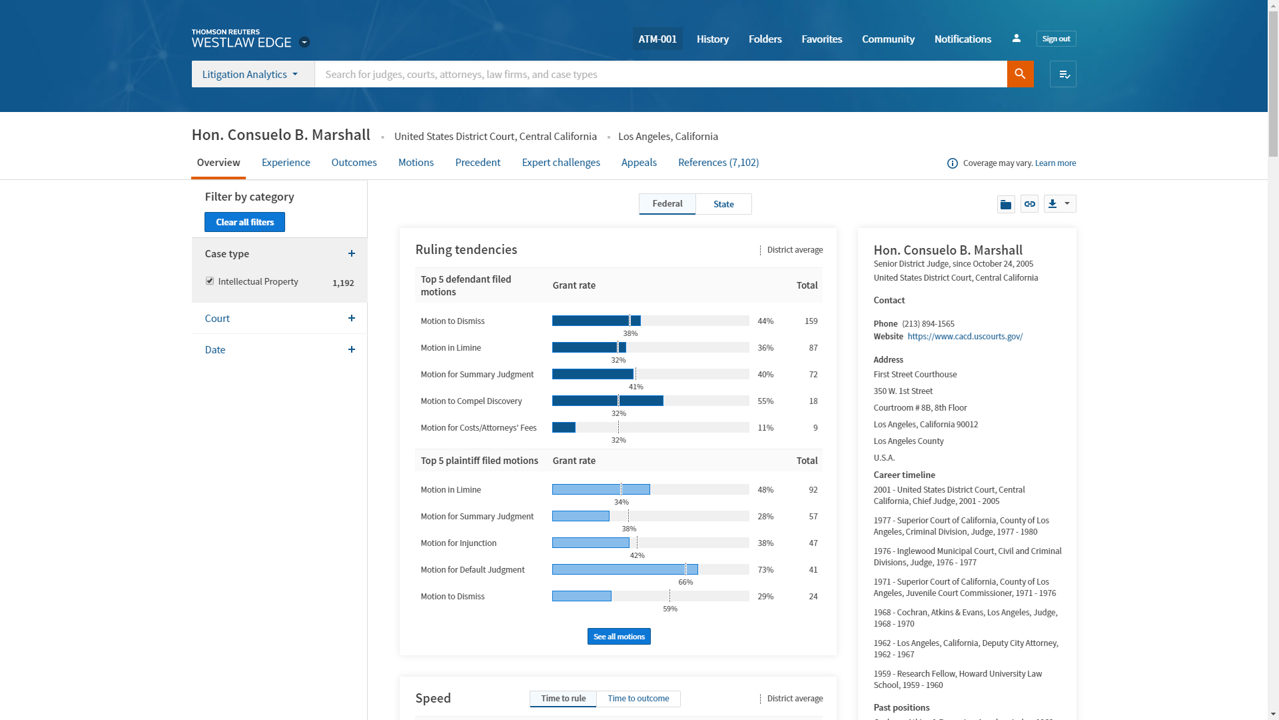Viewport: 1279px width, 720px height.
Task: Uncheck the Intellectual Property checkbox
Action: [x=210, y=281]
